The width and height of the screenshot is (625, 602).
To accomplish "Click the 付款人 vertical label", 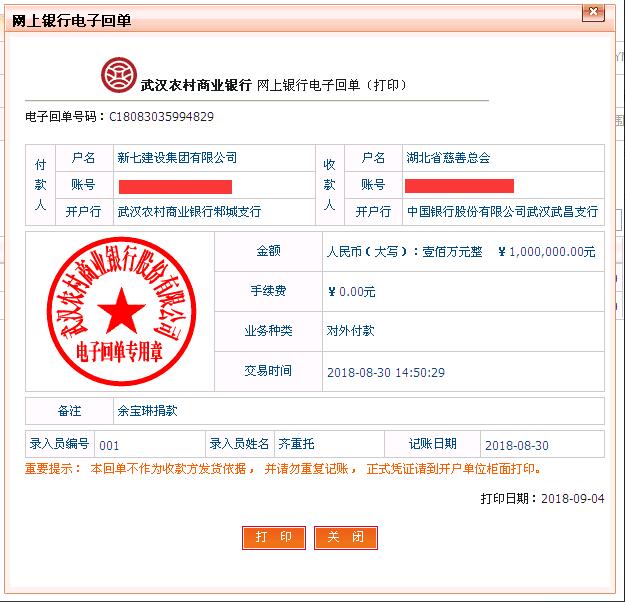I will tap(40, 185).
